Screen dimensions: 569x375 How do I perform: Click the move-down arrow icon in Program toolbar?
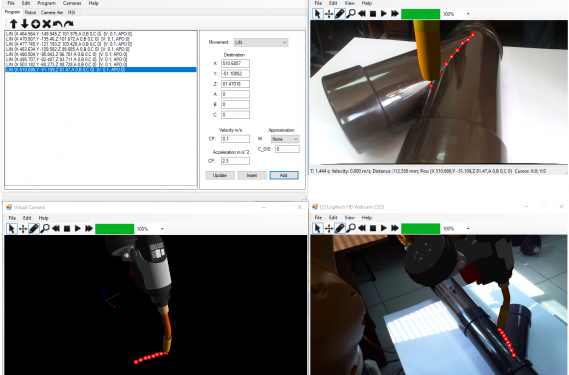pyautogui.click(x=24, y=24)
